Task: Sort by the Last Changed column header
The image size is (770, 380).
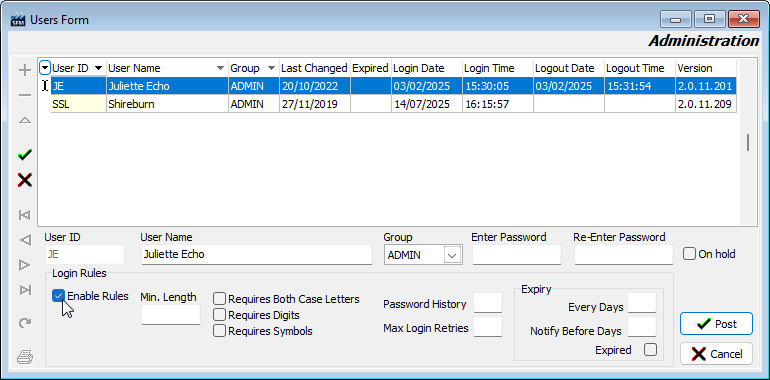Action: [314, 68]
